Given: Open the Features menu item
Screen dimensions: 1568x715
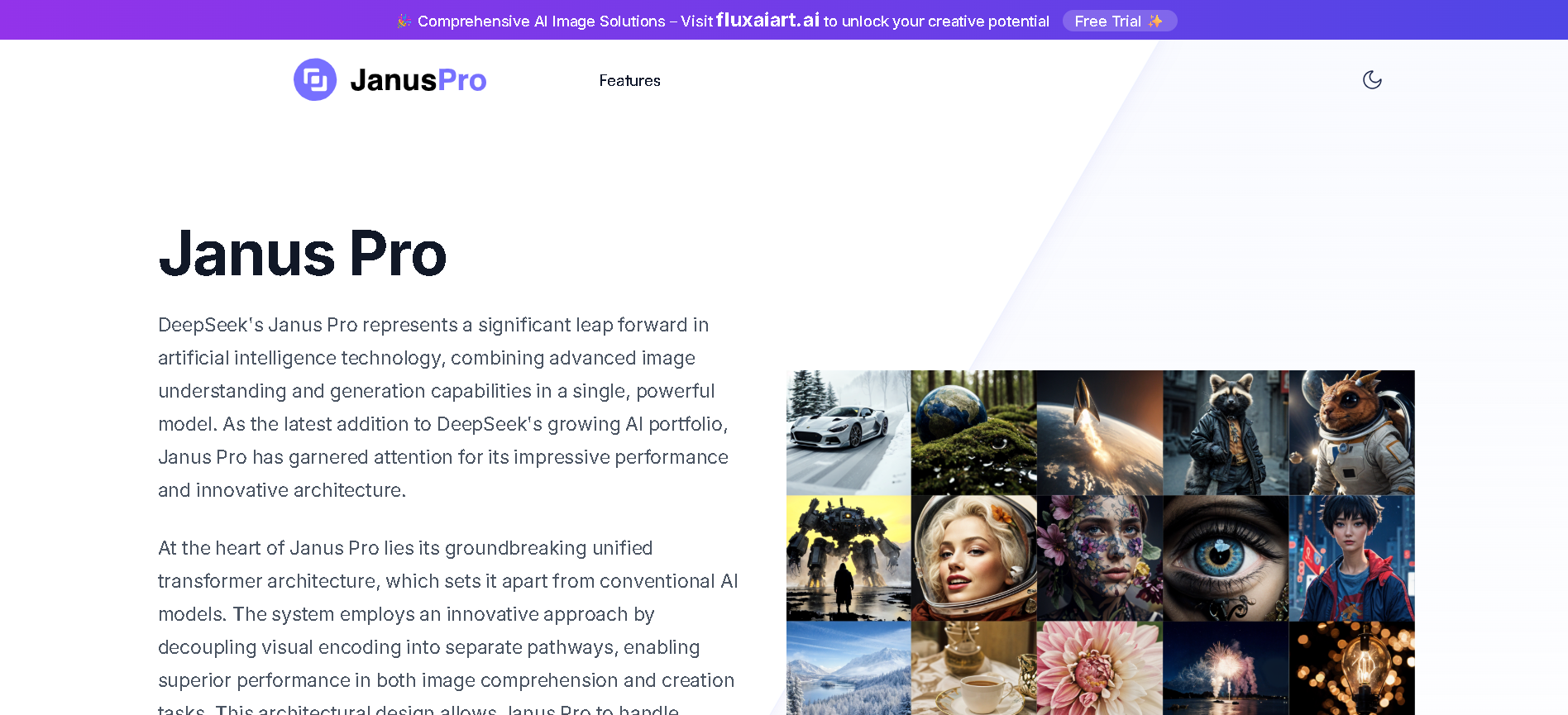Looking at the screenshot, I should [629, 80].
